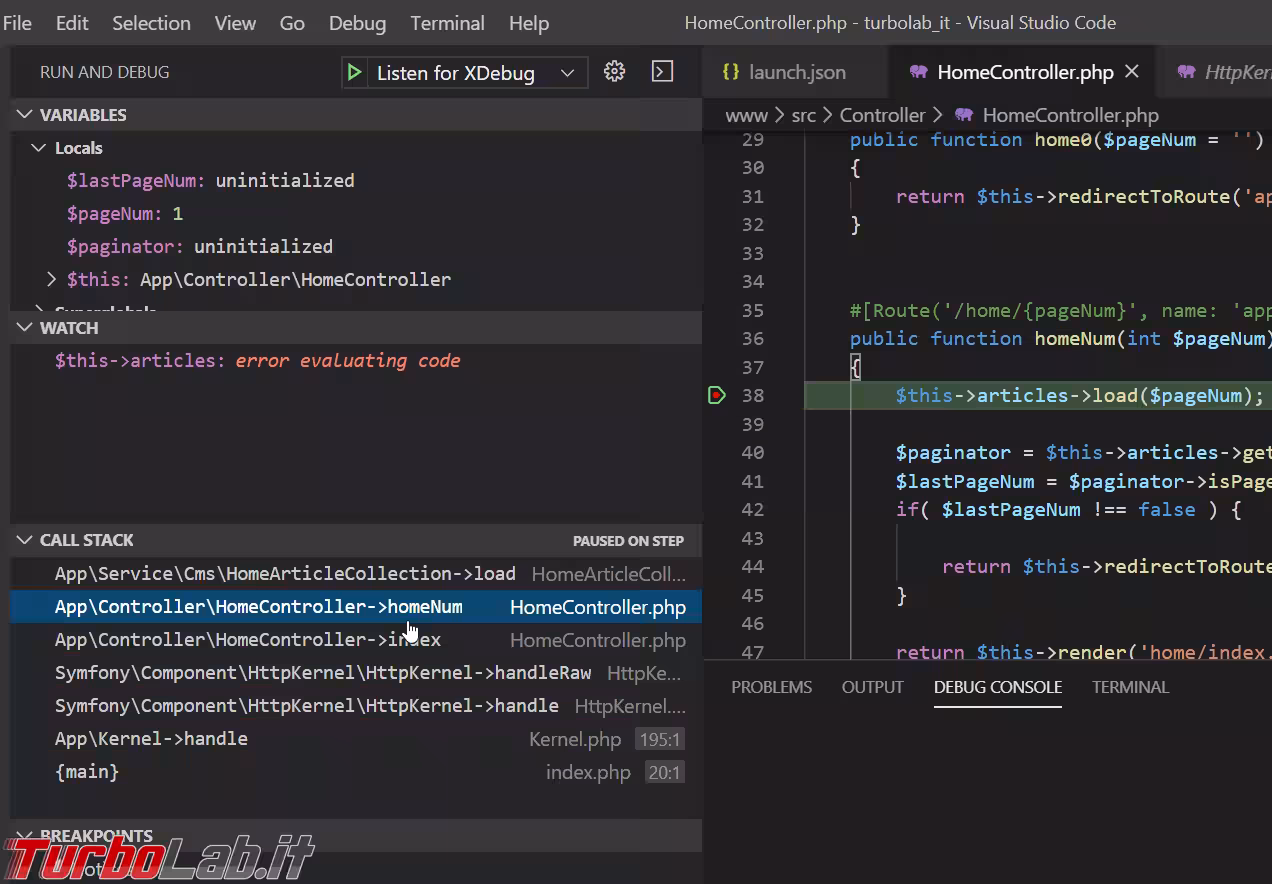
Task: Collapse the Locals scope
Action: coord(39,148)
